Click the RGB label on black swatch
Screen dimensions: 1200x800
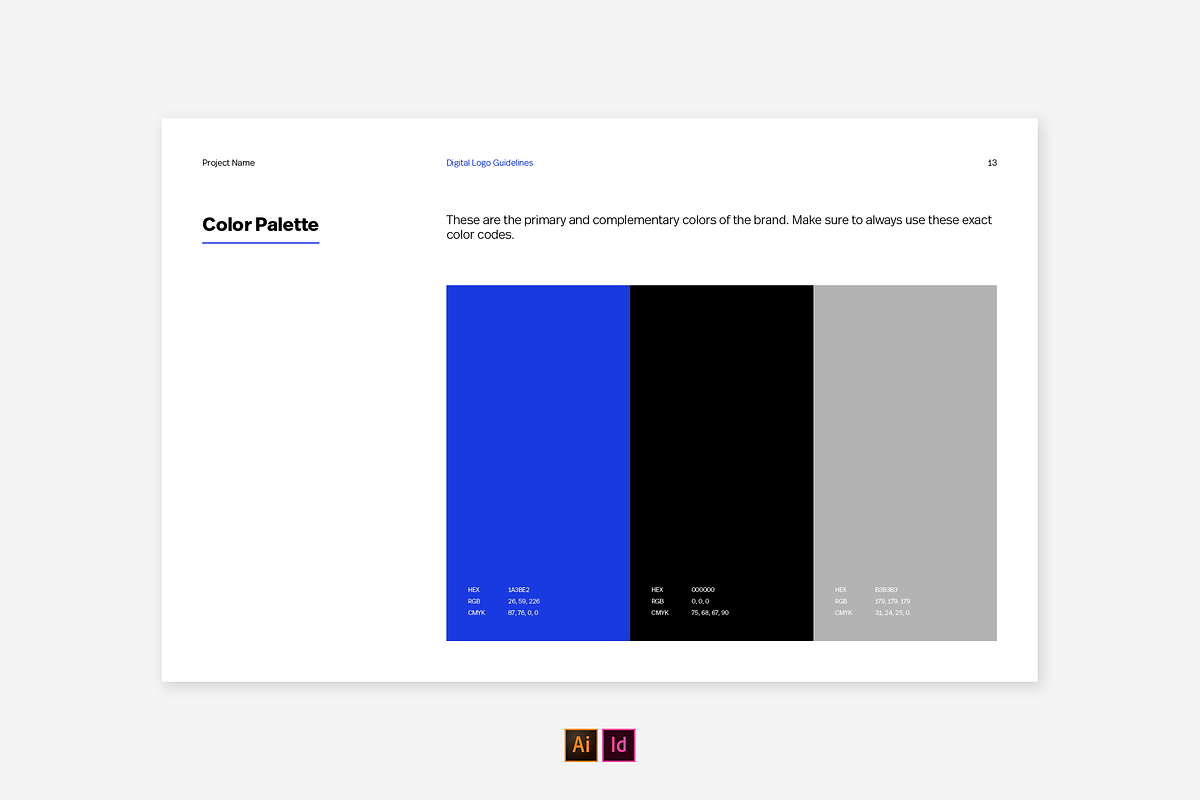(x=657, y=601)
